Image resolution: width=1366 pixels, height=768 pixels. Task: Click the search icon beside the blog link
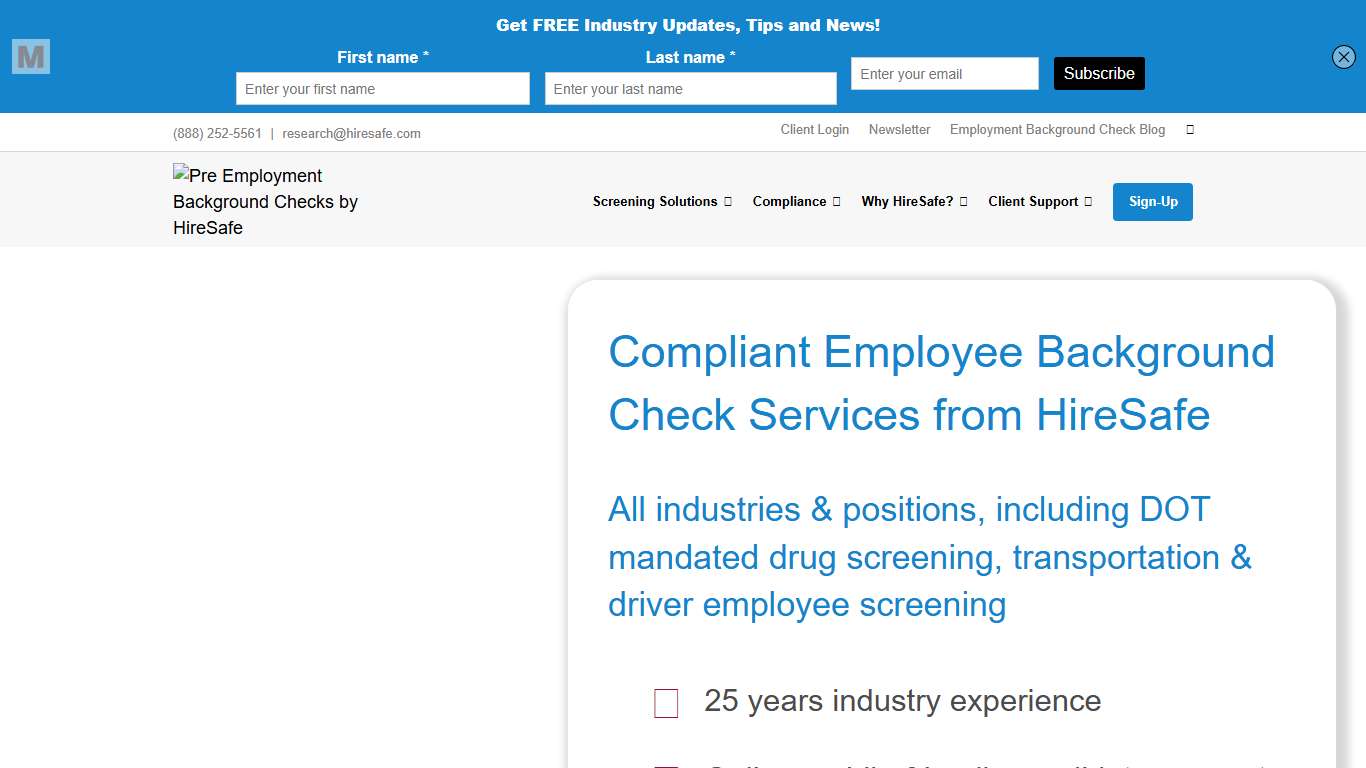[1189, 129]
